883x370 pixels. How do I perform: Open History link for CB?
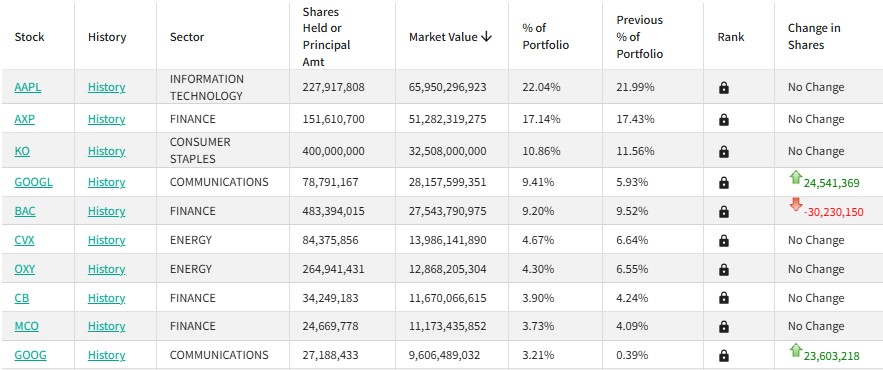coord(106,298)
